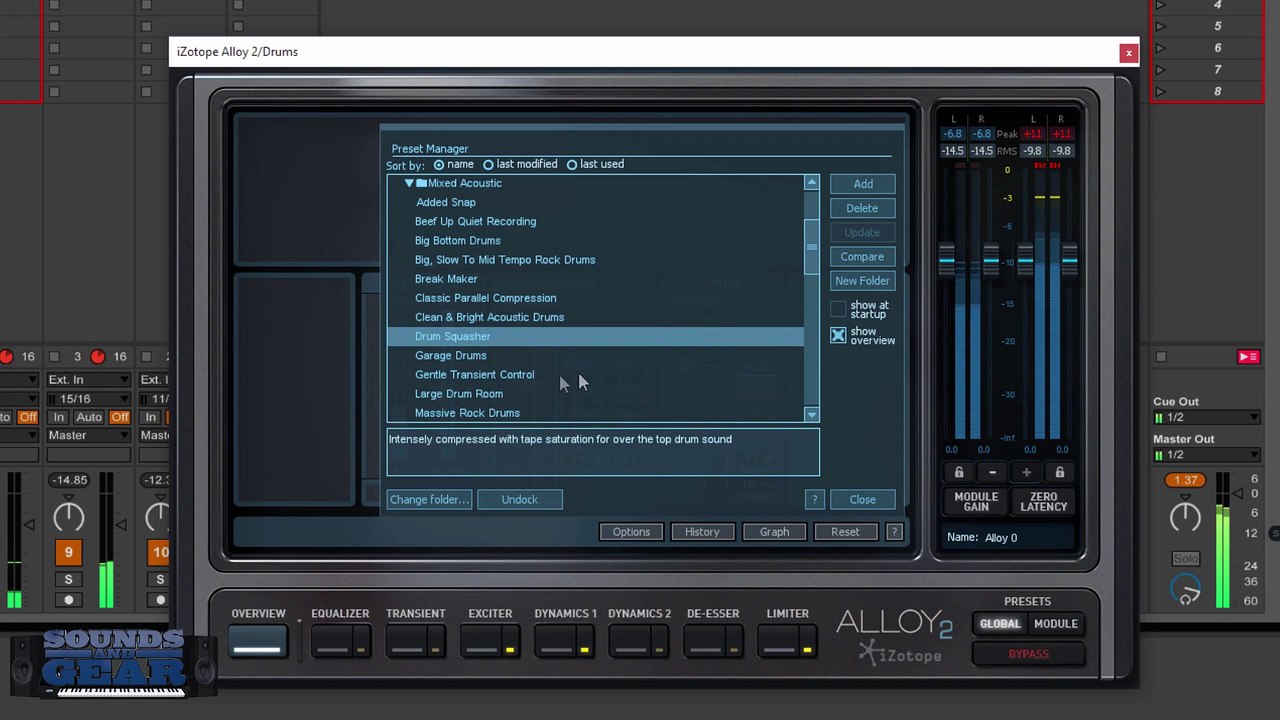Click the left input gain lock icon
Viewport: 1280px width, 720px height.
(959, 472)
